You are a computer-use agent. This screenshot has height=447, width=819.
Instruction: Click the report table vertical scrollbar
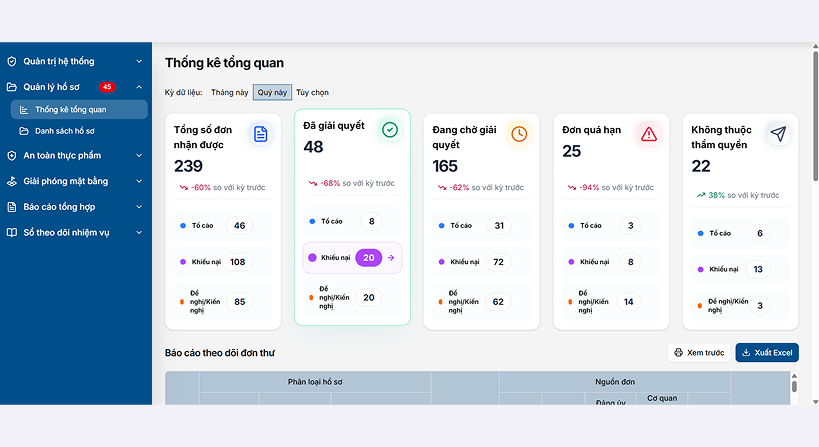[x=794, y=388]
